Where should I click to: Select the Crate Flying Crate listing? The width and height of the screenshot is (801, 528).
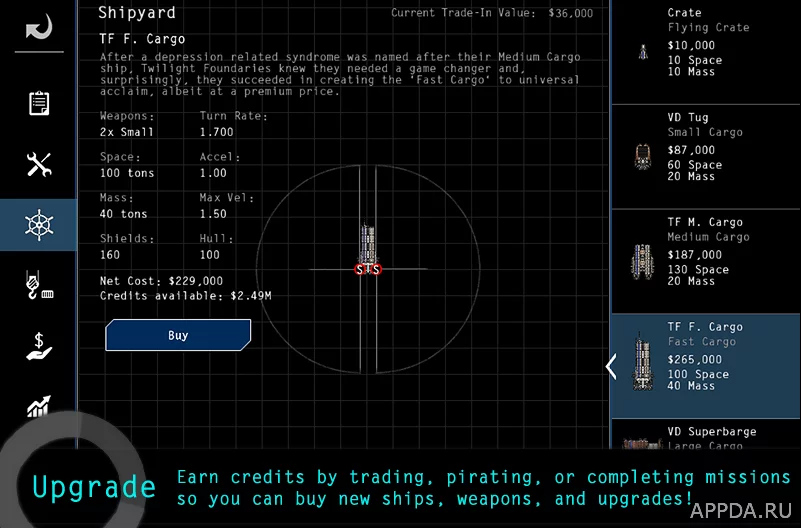point(706,52)
